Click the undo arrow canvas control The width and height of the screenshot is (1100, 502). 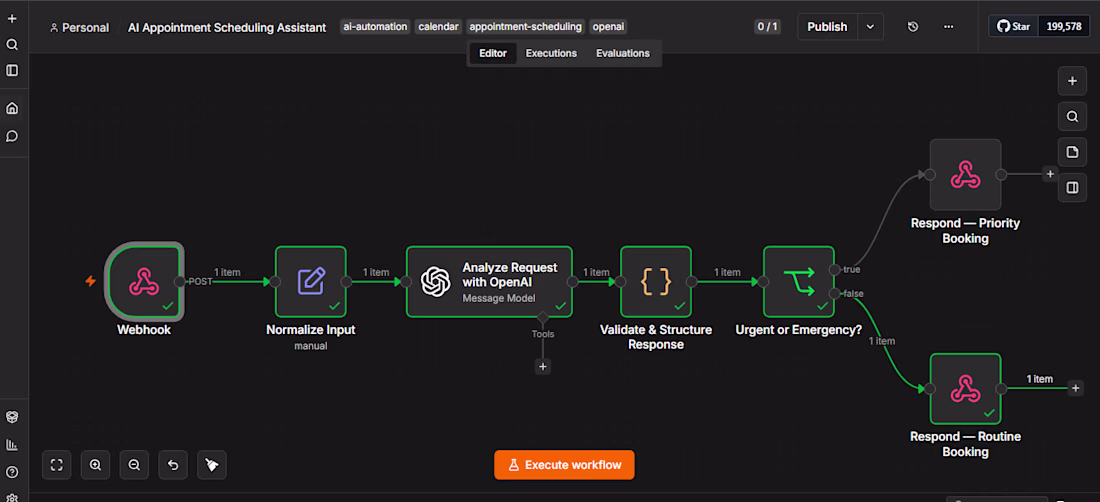click(173, 465)
